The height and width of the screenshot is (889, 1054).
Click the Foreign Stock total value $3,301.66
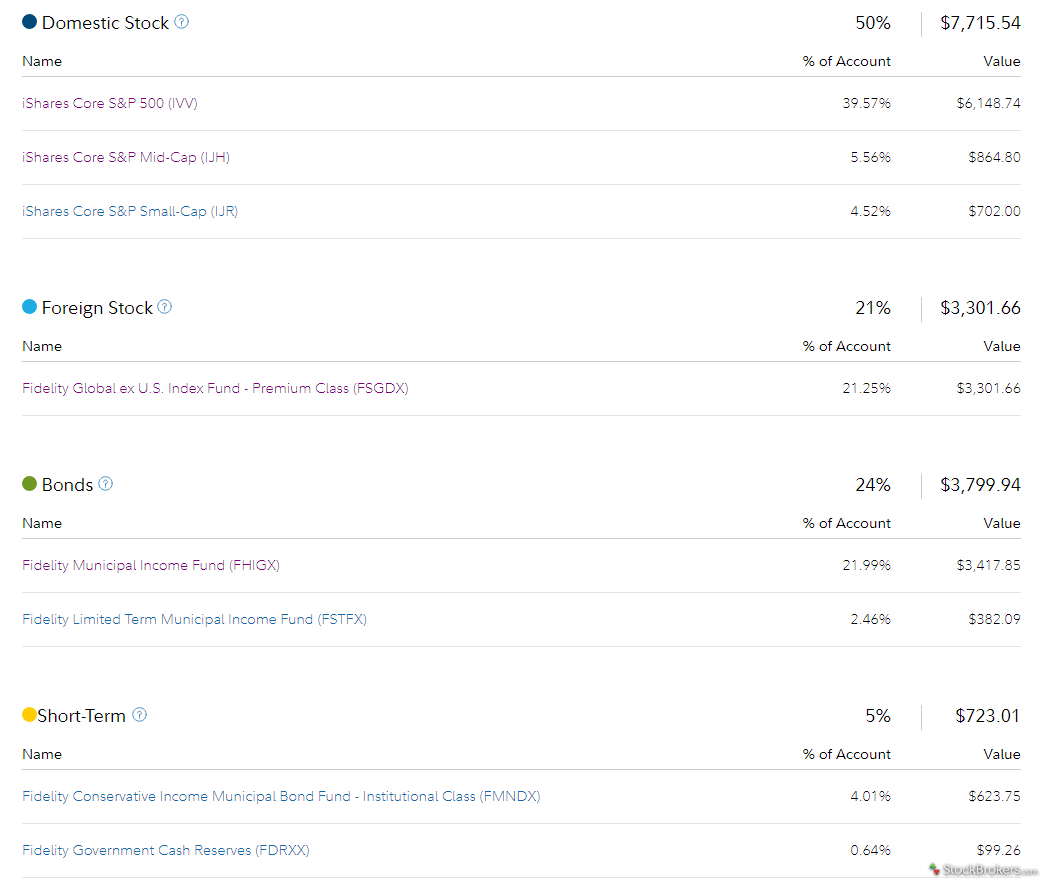click(x=980, y=308)
